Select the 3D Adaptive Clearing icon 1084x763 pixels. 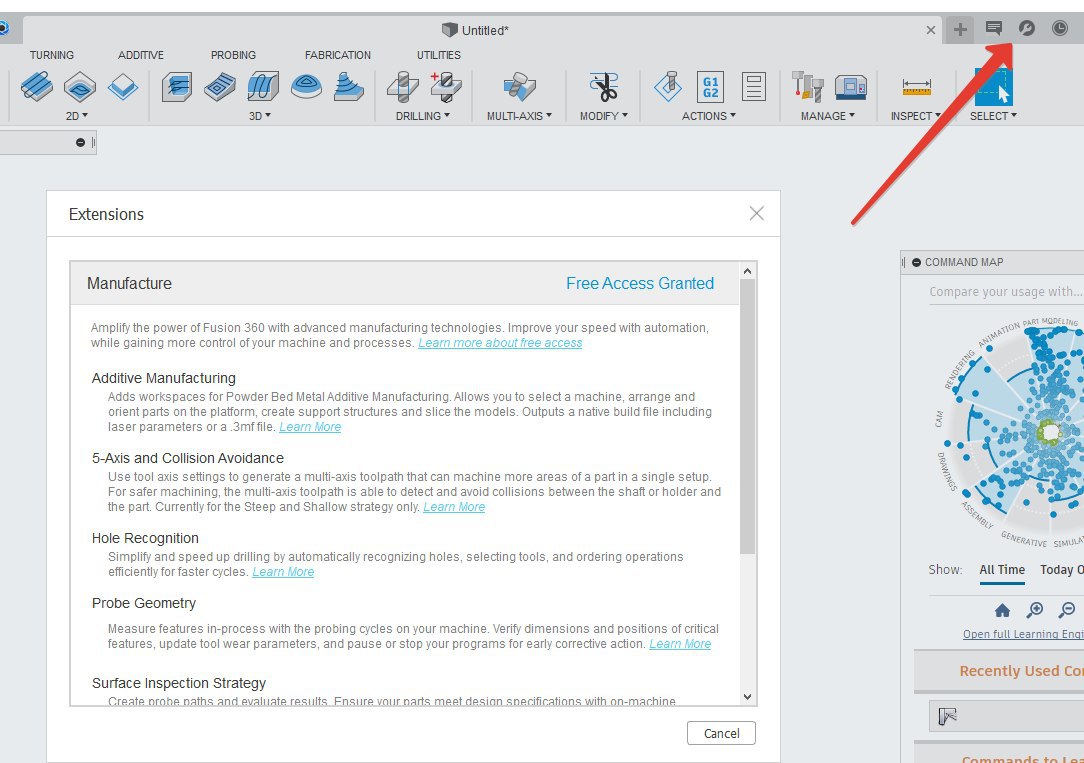coord(177,87)
